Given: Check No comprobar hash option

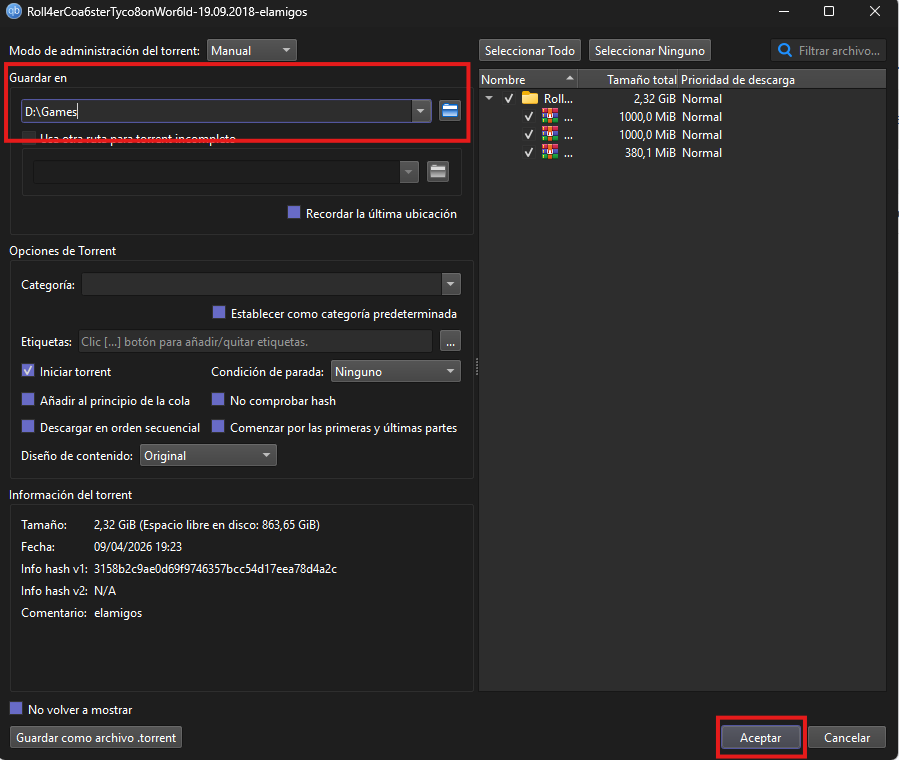Looking at the screenshot, I should point(218,399).
